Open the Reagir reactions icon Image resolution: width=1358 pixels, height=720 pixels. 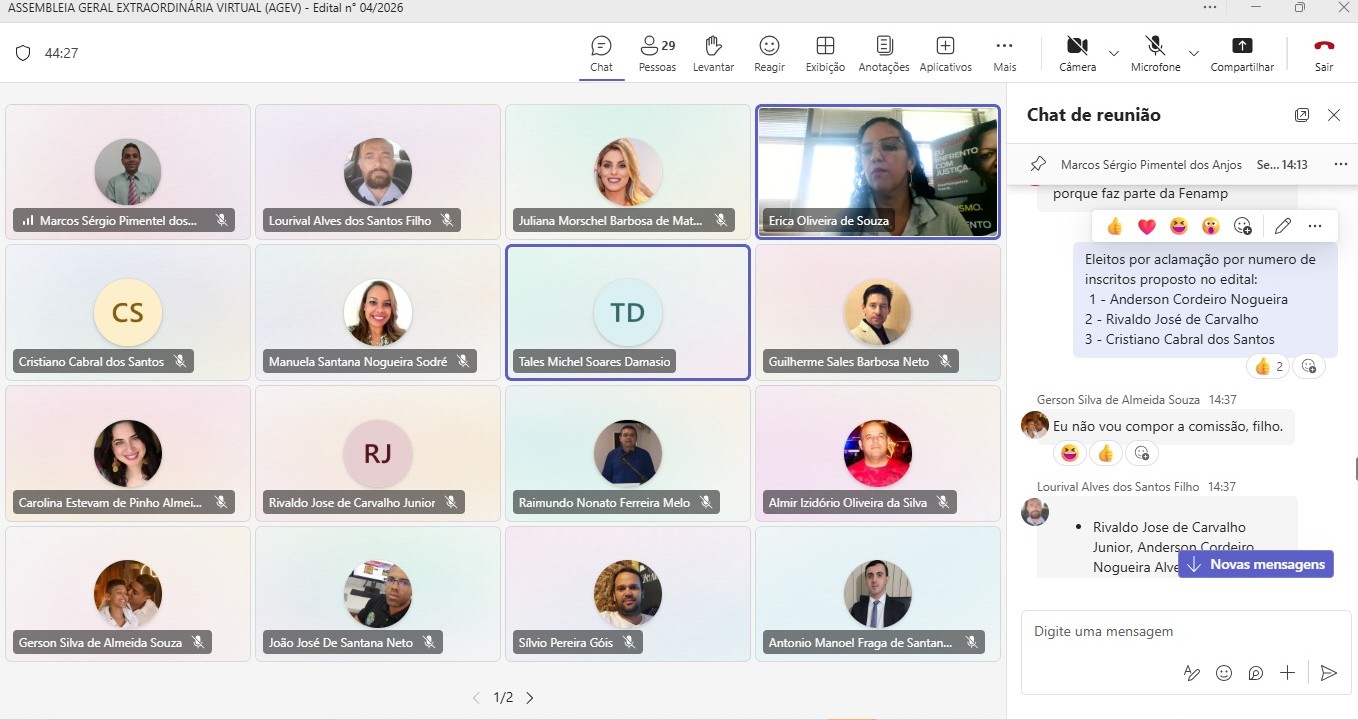[769, 53]
